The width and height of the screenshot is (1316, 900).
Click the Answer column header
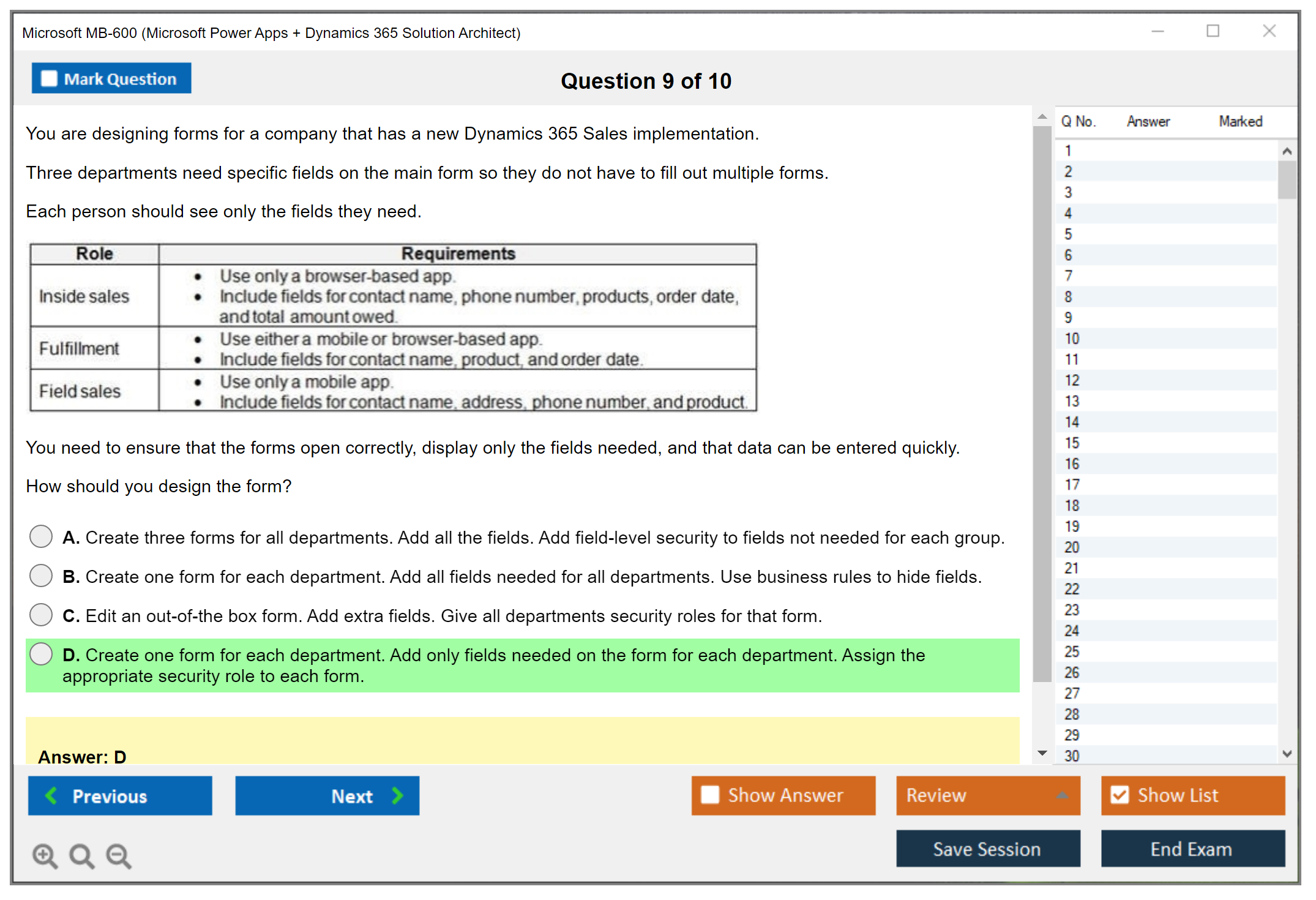pyautogui.click(x=1148, y=121)
